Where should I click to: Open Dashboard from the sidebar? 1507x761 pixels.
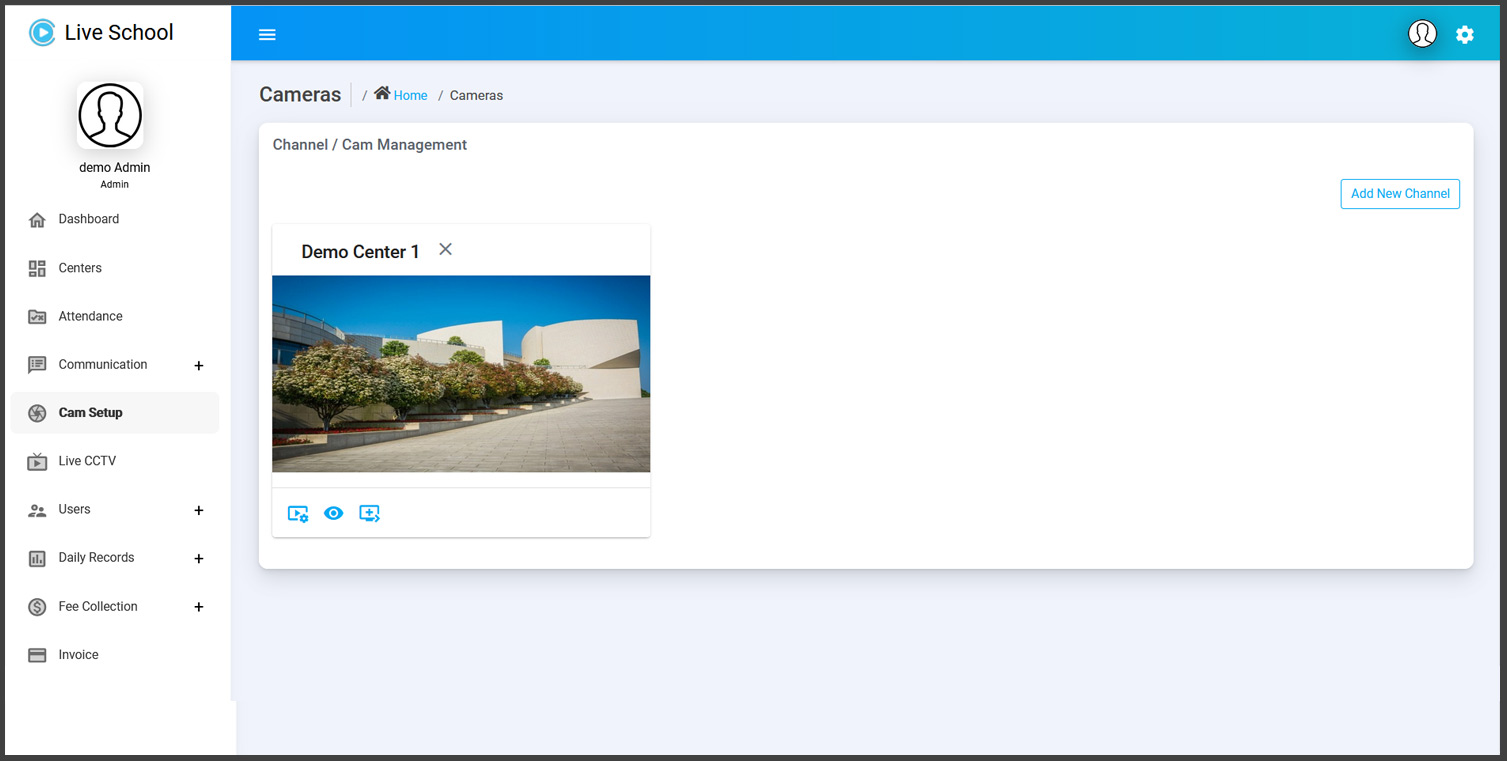88,219
